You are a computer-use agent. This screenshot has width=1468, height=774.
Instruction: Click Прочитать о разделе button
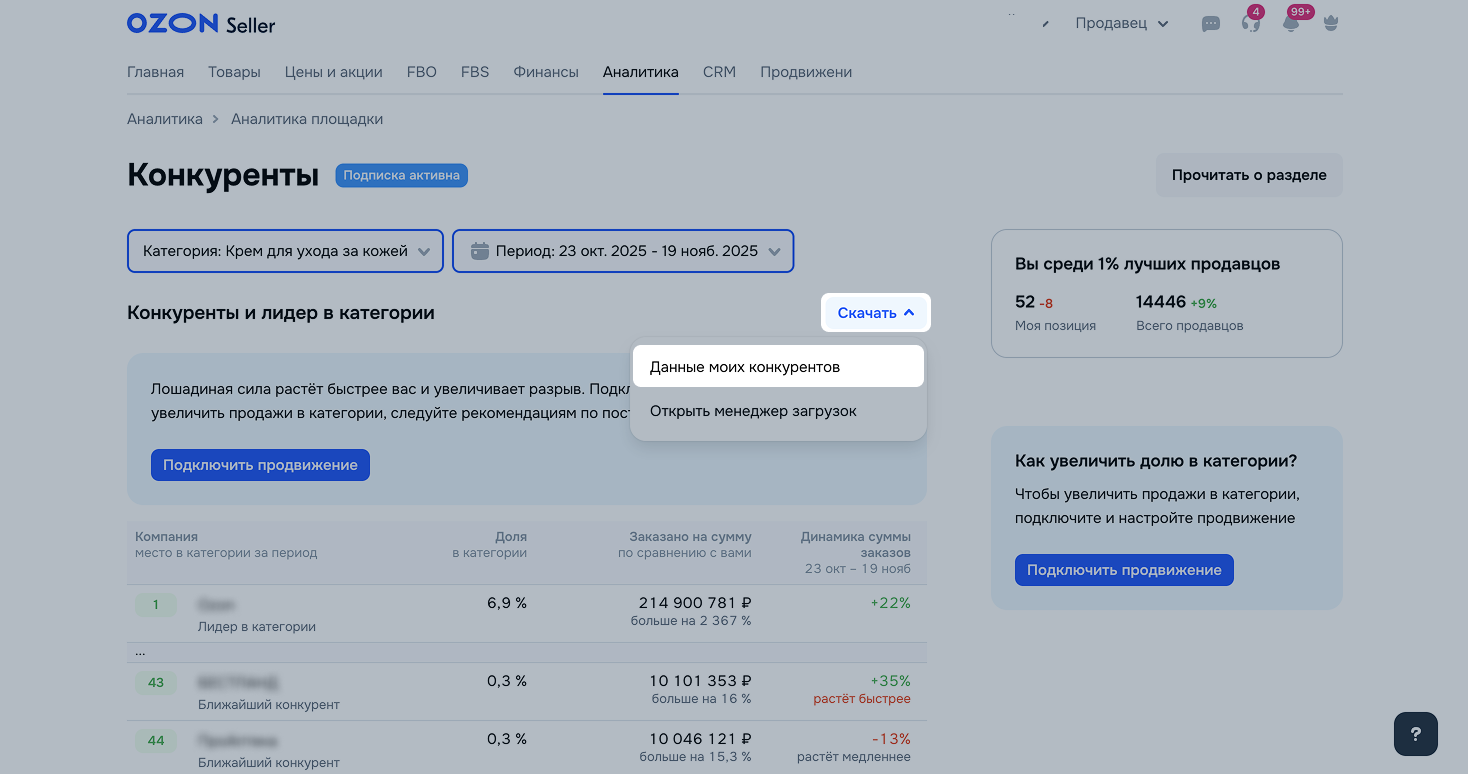click(1248, 175)
